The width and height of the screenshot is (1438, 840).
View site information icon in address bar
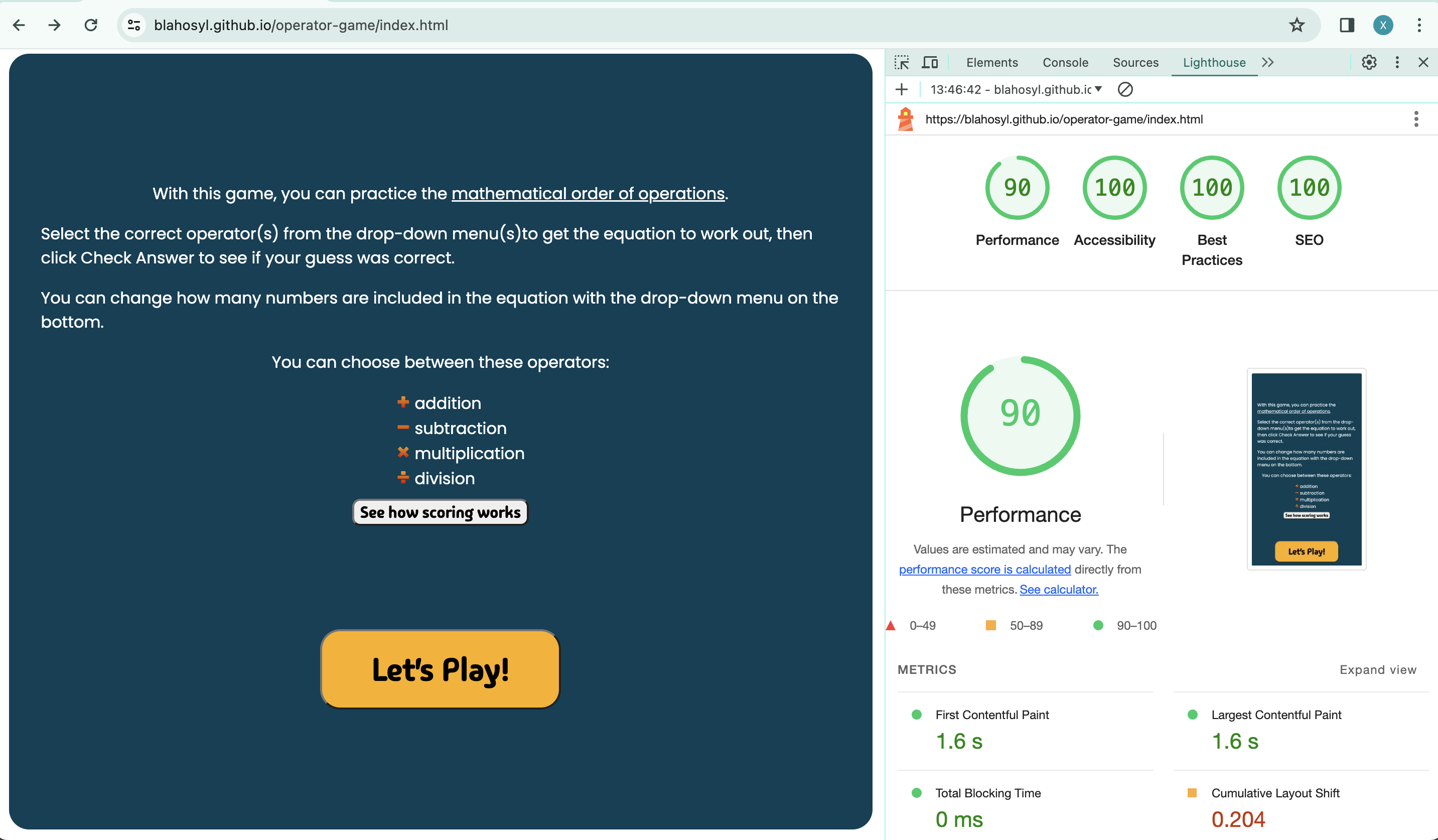tap(134, 25)
